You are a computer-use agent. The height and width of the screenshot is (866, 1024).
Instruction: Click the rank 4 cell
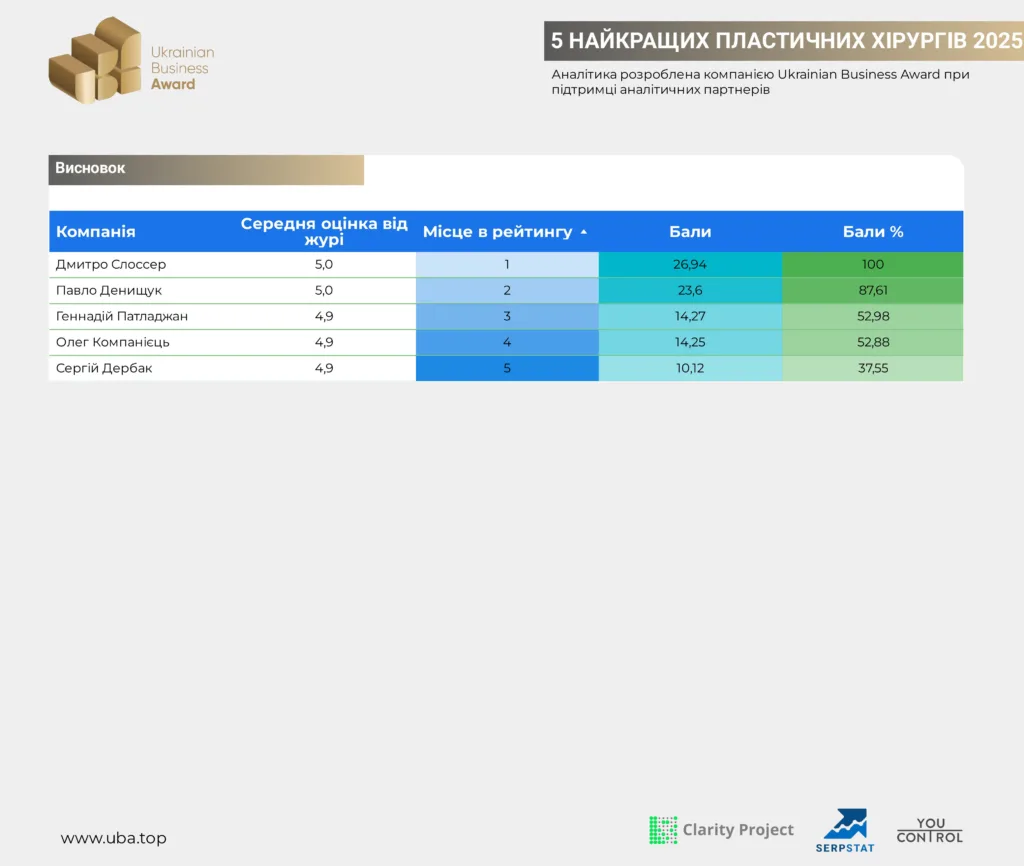tap(507, 342)
